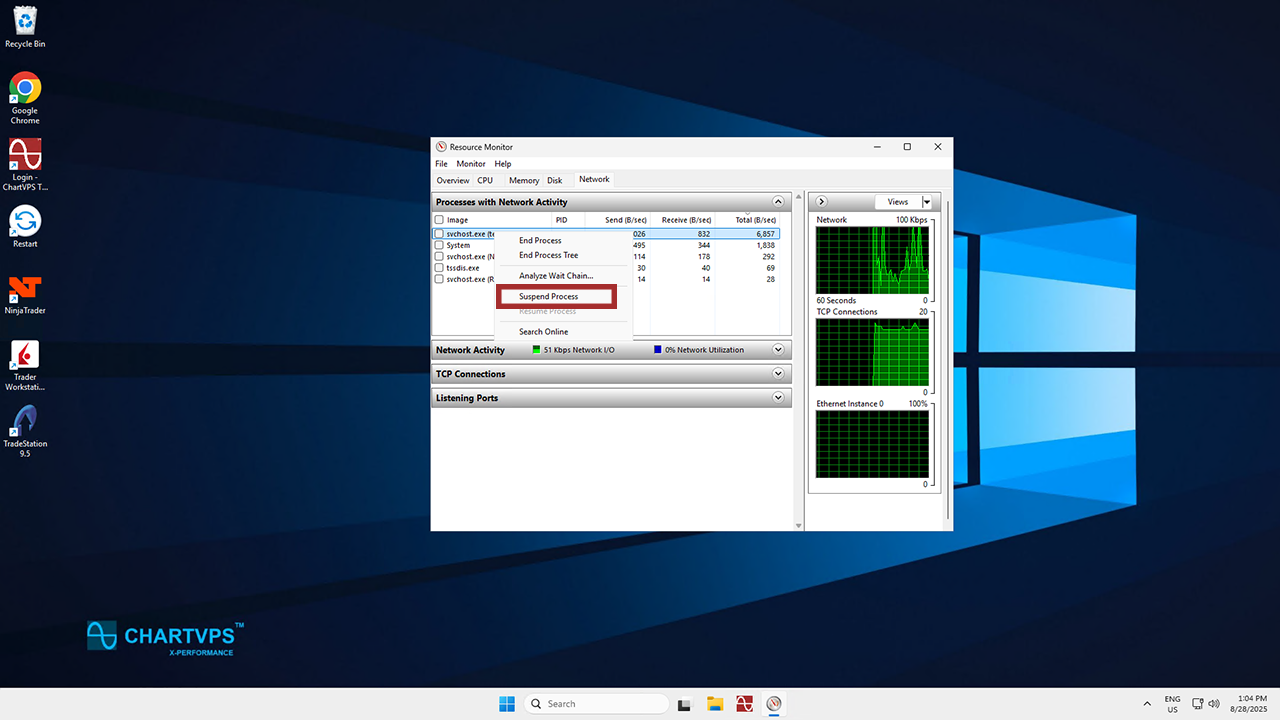Open the Views dropdown arrow
This screenshot has height=720, width=1280.
(926, 202)
